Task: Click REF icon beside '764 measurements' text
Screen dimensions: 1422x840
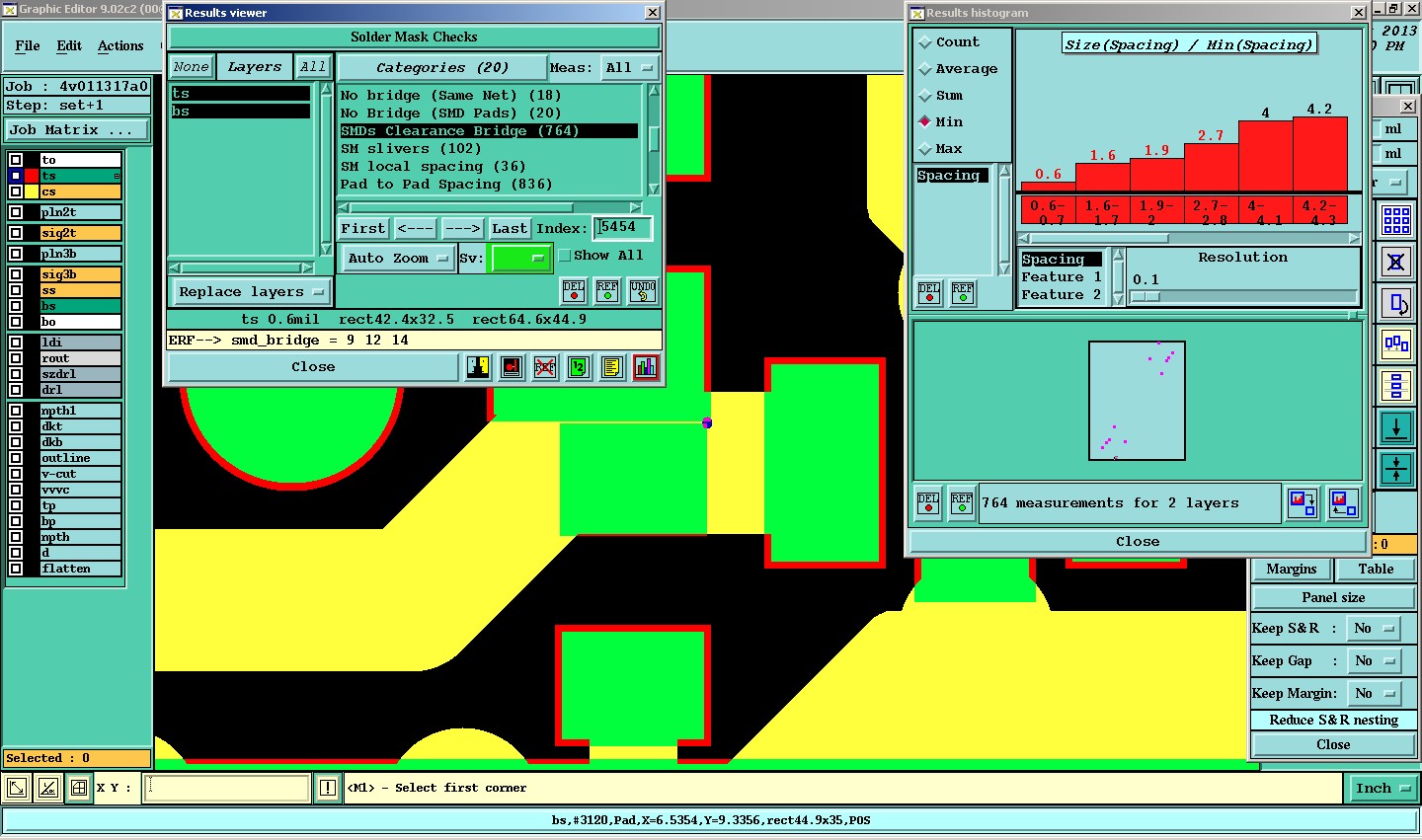Action: pyautogui.click(x=962, y=503)
